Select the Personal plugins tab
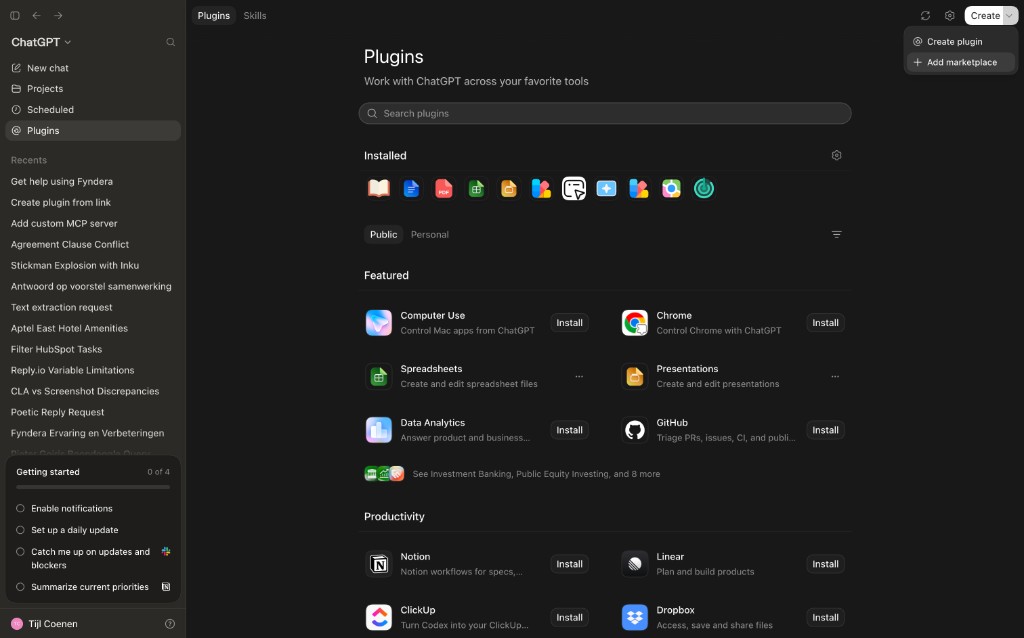 (430, 234)
